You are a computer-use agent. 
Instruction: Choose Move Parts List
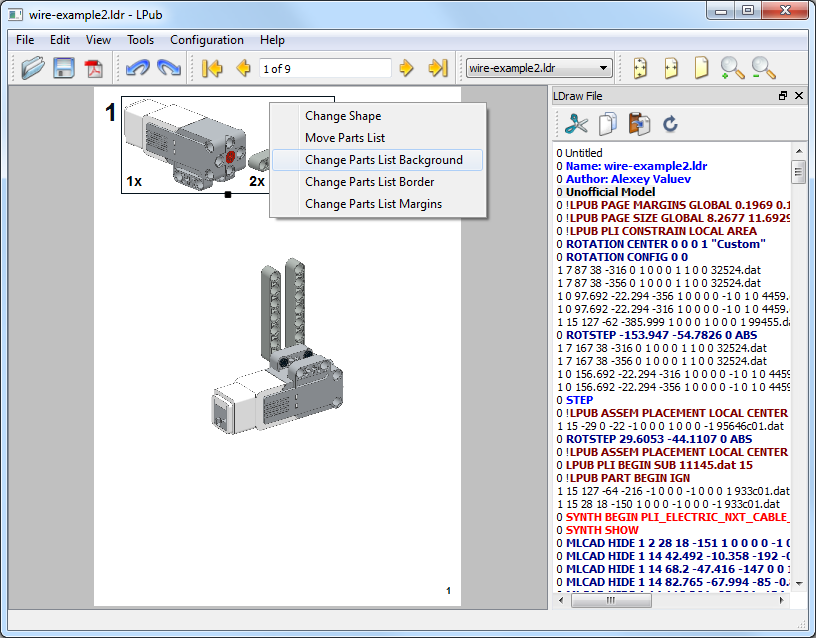tap(378, 138)
